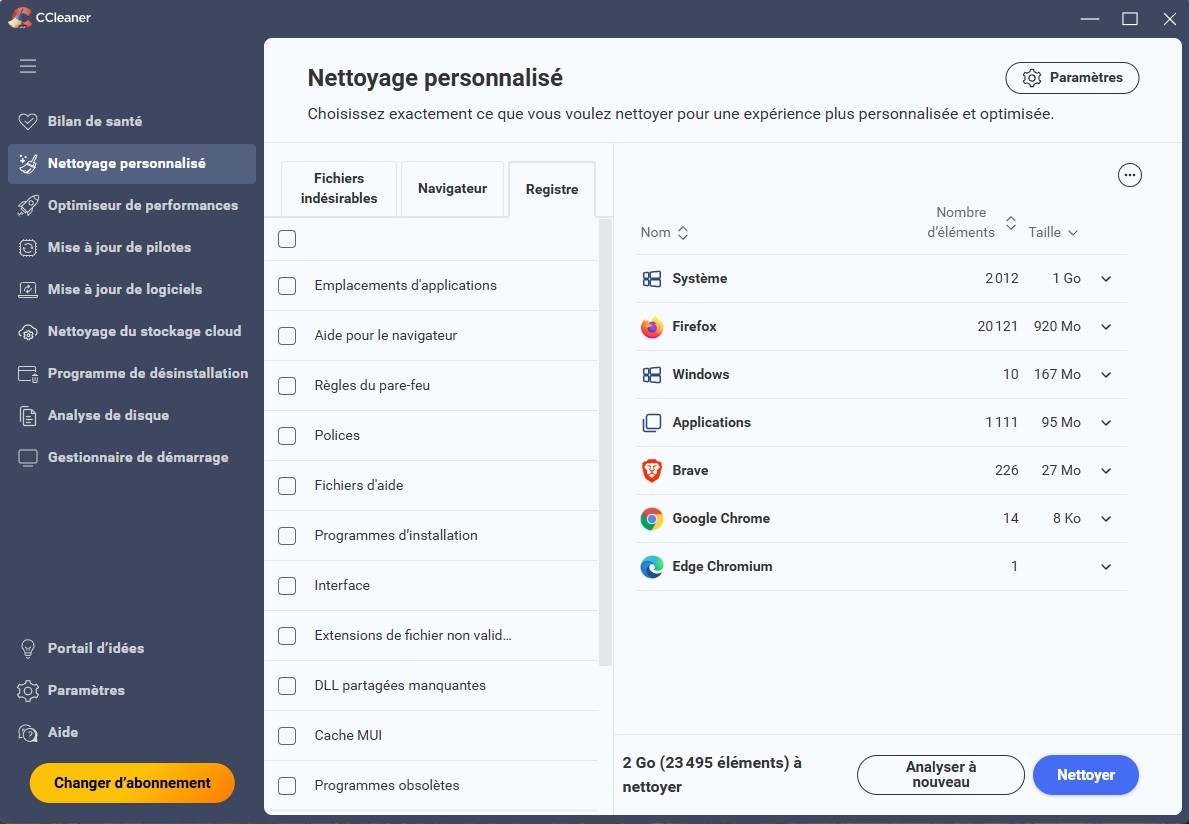Click the registry list vertical scrollbar
This screenshot has height=824, width=1189.
pos(605,440)
